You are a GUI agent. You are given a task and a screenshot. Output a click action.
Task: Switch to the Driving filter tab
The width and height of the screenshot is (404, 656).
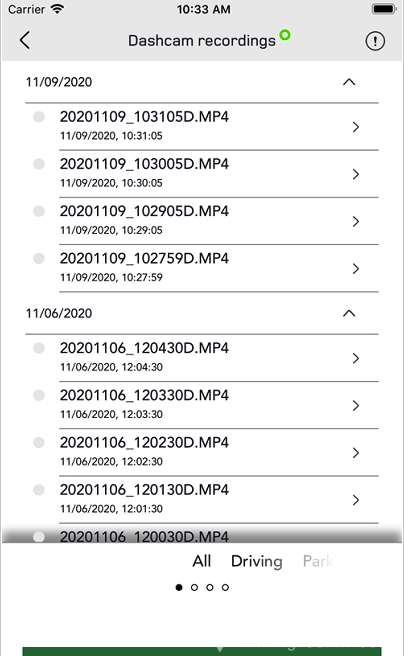[257, 561]
